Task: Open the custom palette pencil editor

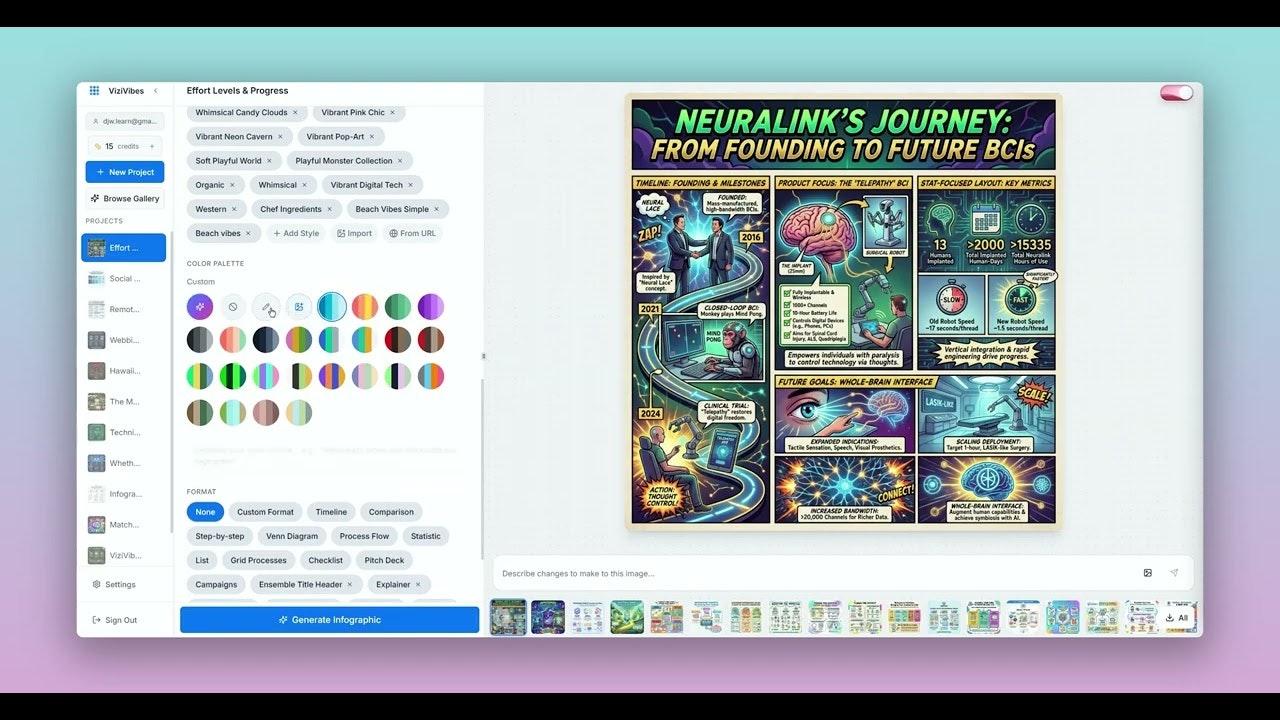Action: coord(266,307)
